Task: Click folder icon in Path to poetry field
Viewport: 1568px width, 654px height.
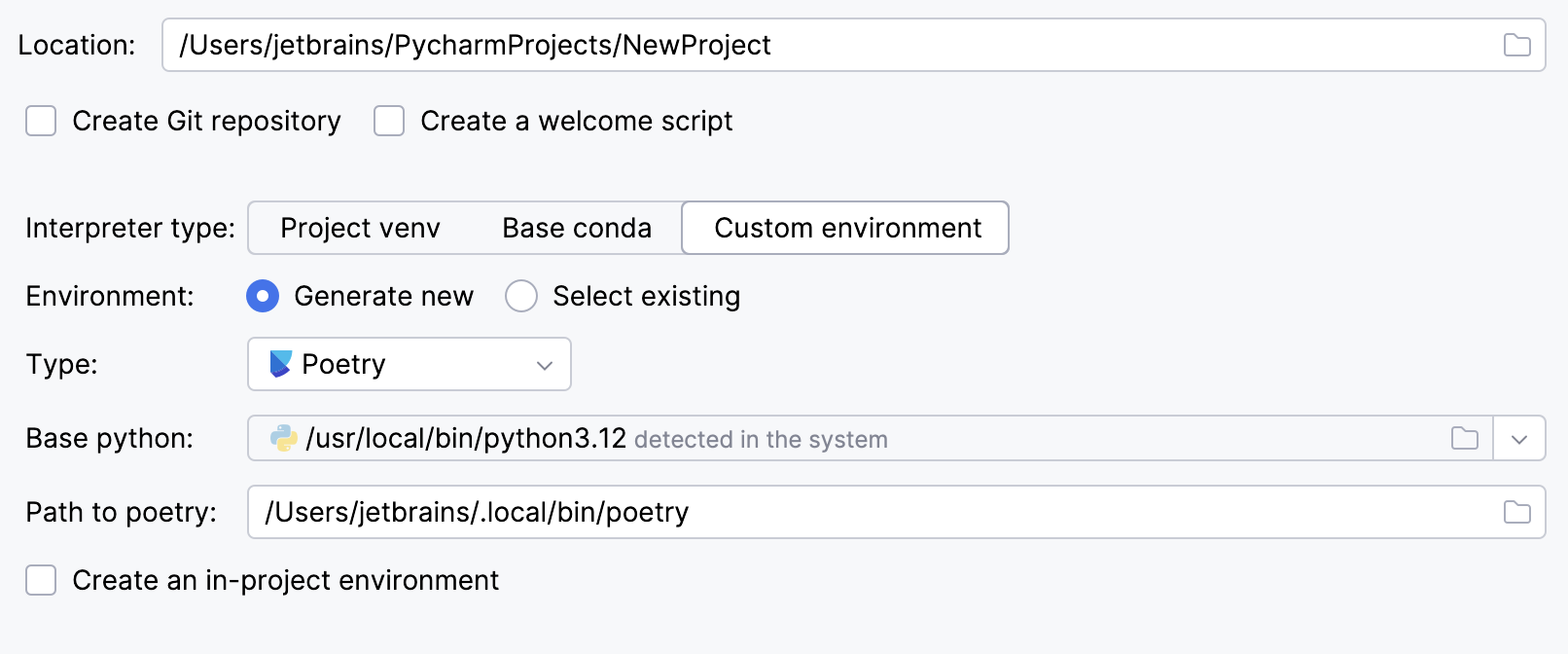Action: pos(1516,512)
